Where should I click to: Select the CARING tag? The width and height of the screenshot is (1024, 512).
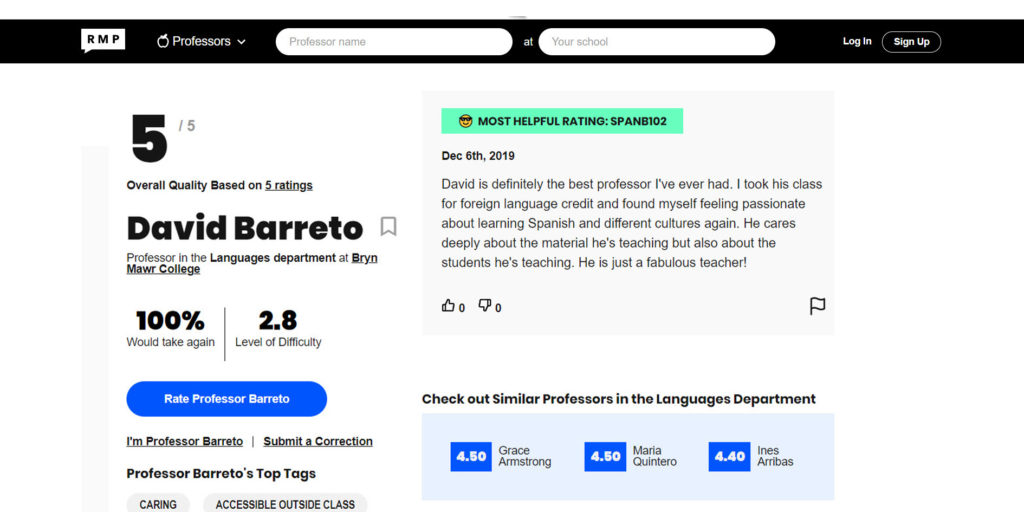tap(158, 504)
